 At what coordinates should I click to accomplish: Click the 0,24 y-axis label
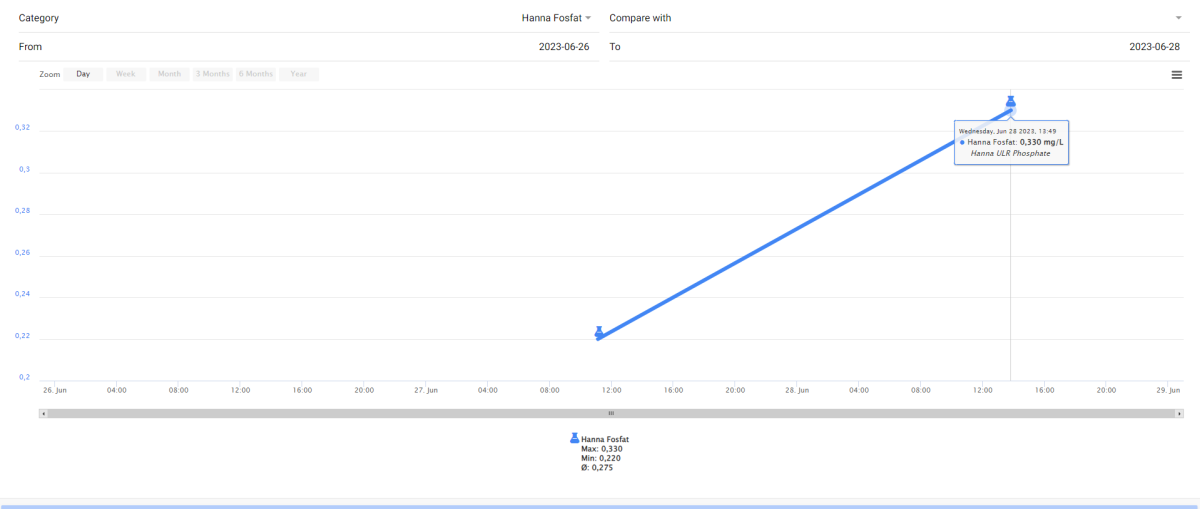[x=22, y=294]
